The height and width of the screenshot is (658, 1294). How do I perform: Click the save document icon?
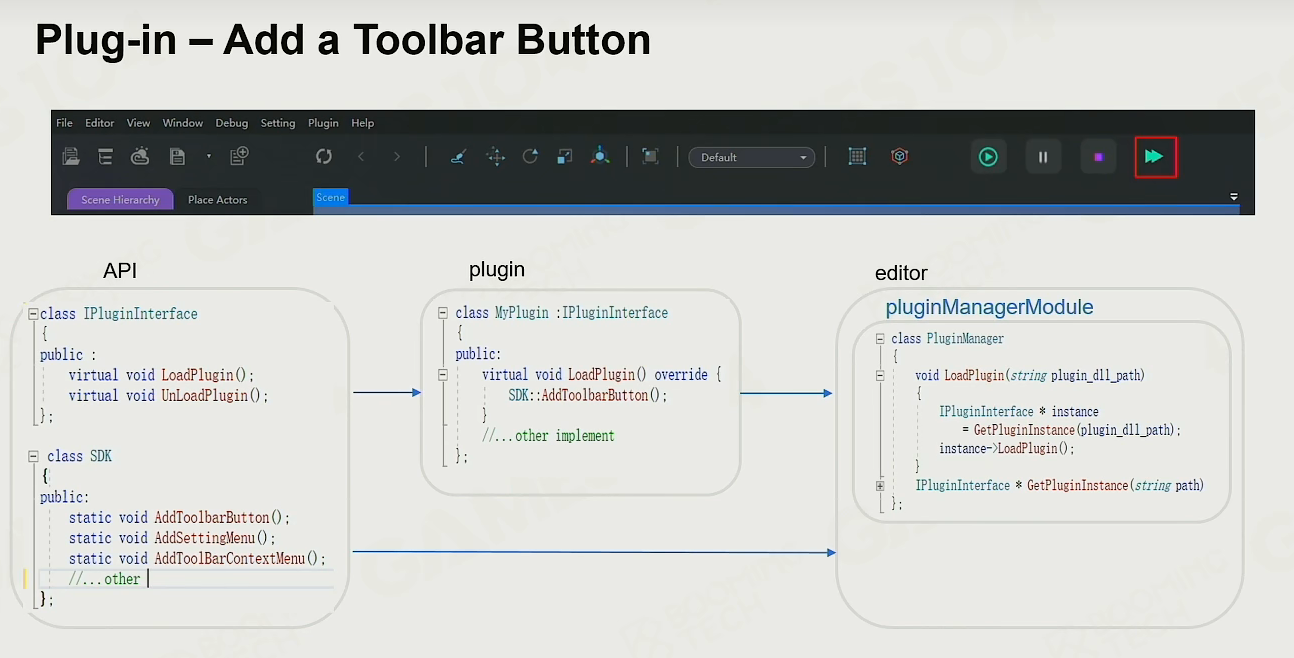[x=177, y=156]
